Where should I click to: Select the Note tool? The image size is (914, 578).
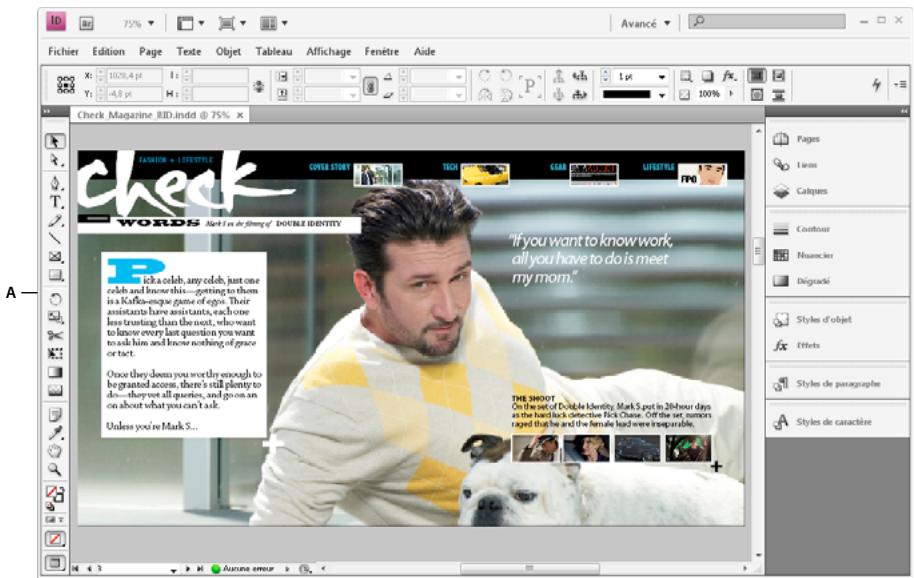tap(55, 415)
